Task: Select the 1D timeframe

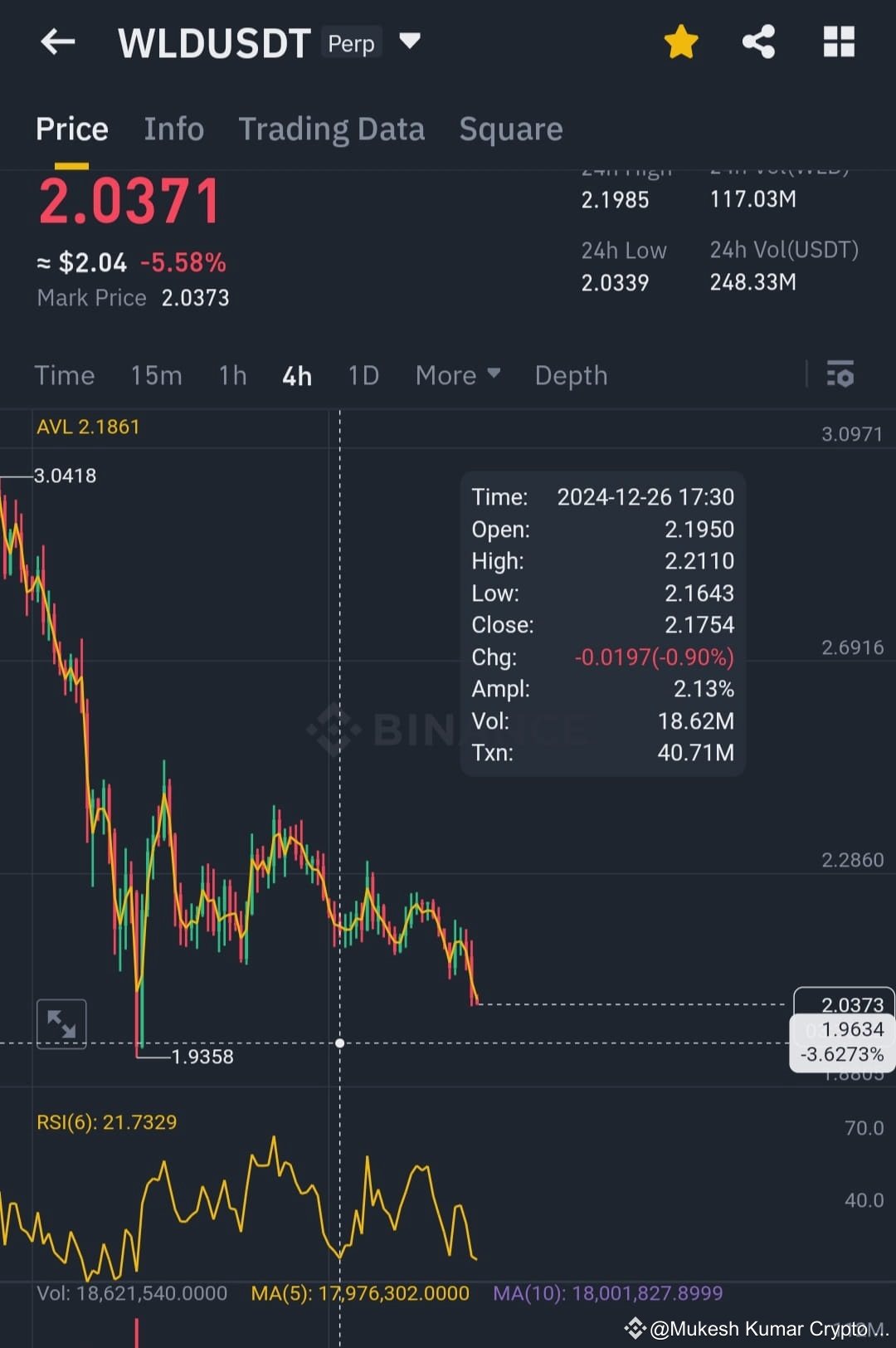Action: [363, 375]
